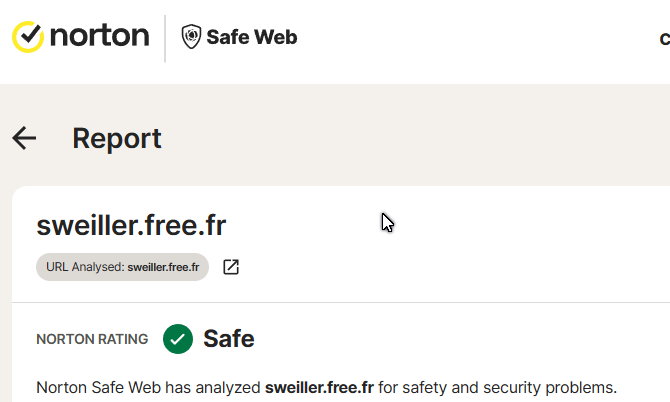Go back using the left arrow icon
The image size is (670, 402).
click(24, 138)
